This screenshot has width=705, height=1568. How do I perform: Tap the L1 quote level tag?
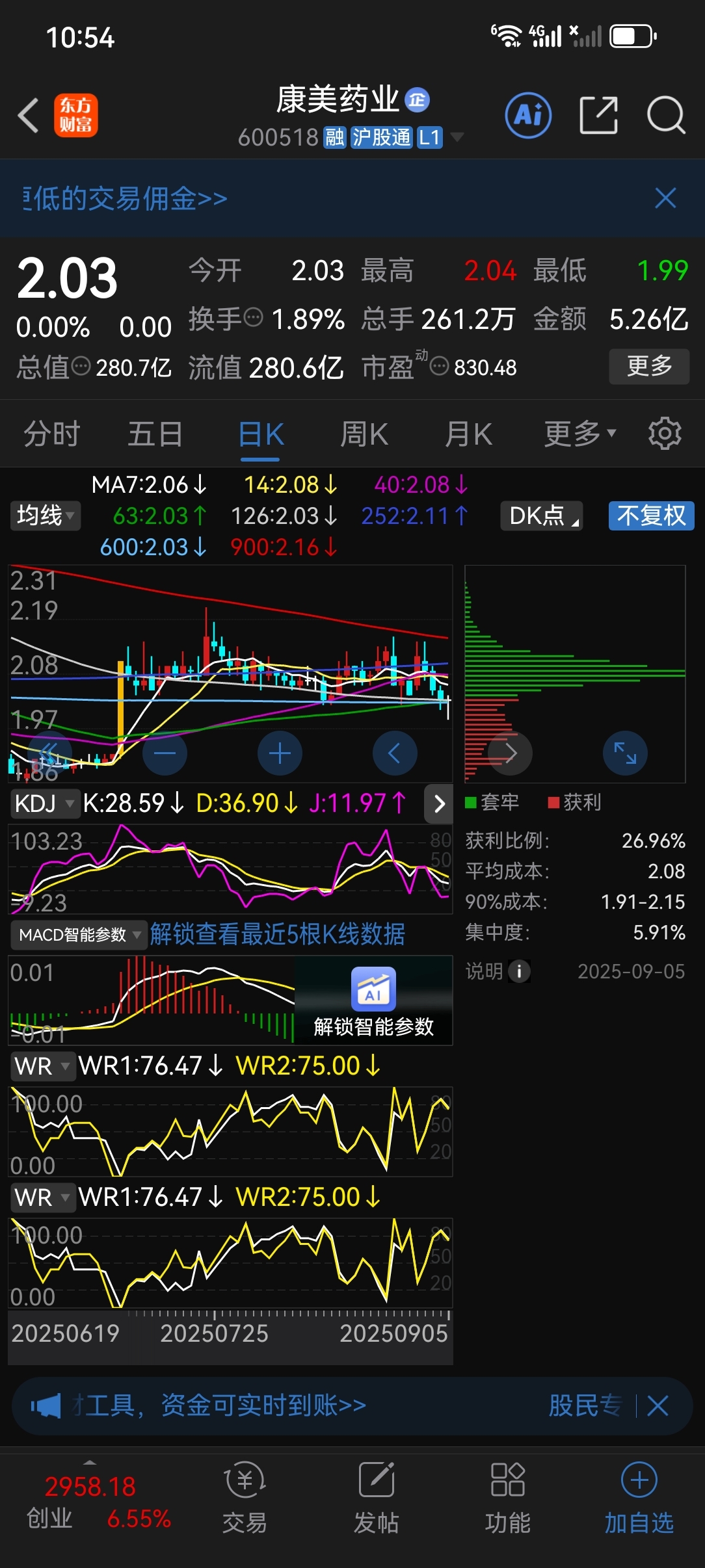click(x=429, y=137)
